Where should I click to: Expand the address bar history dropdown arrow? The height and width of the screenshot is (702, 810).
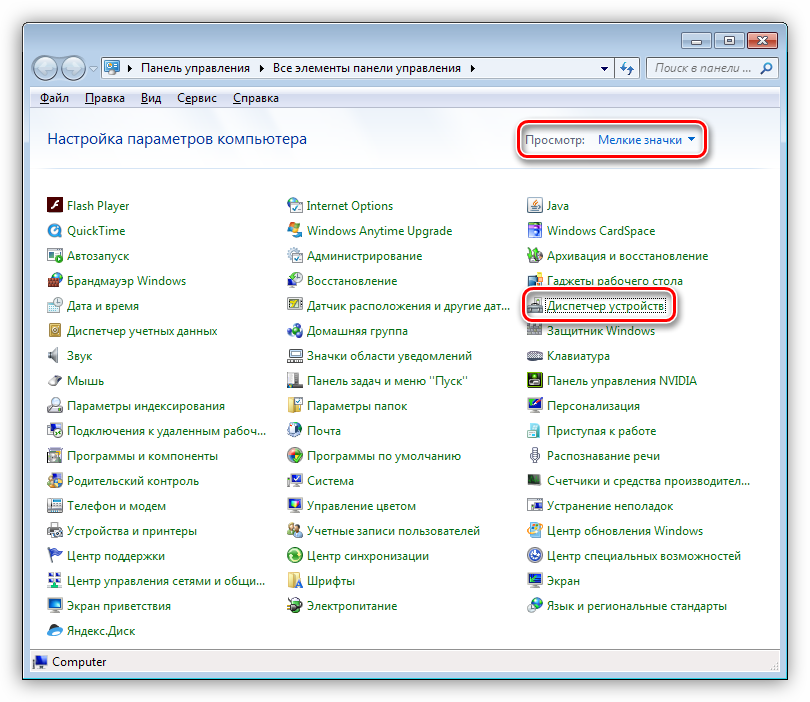coord(604,68)
